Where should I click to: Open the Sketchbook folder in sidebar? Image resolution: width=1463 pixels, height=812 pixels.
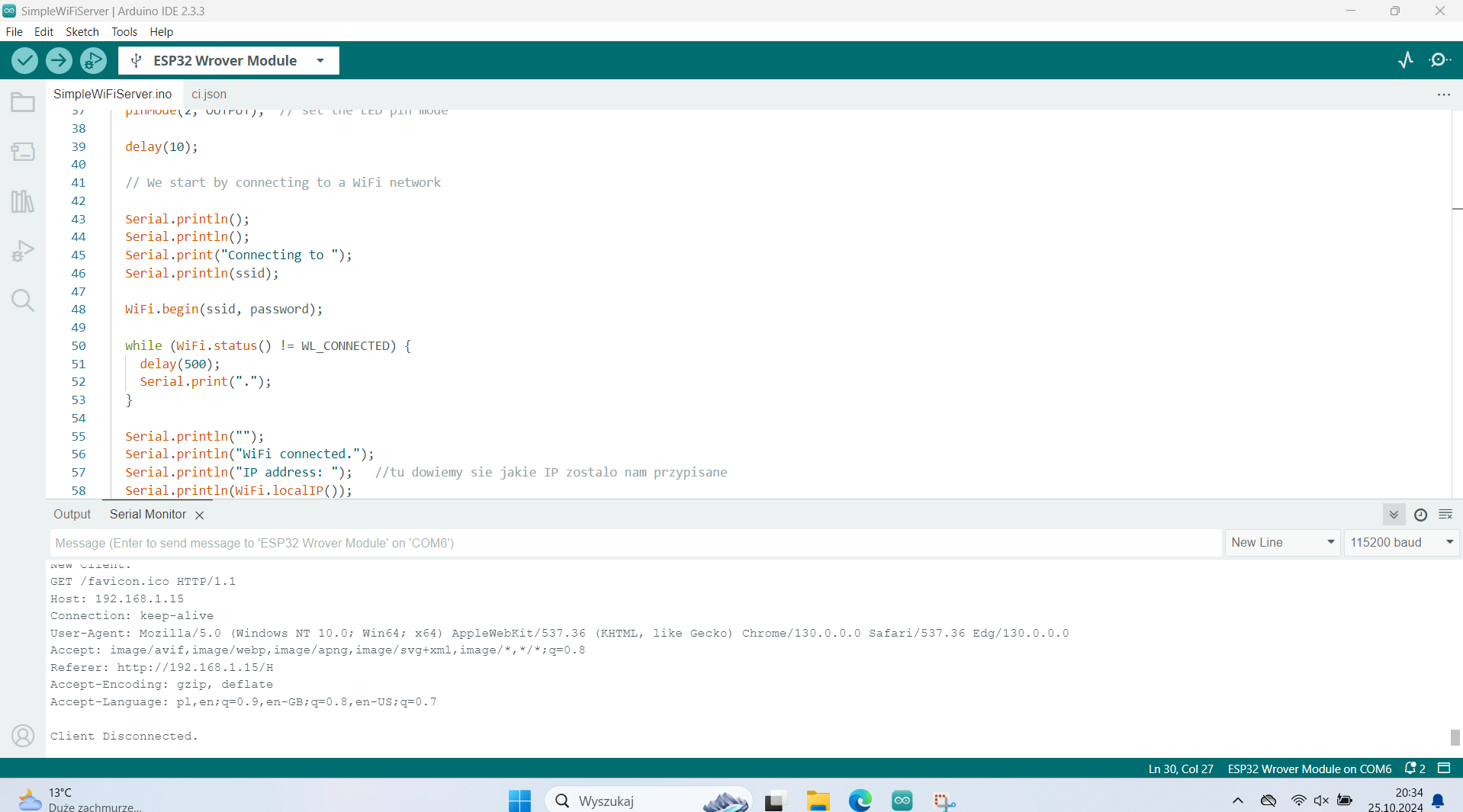click(23, 102)
